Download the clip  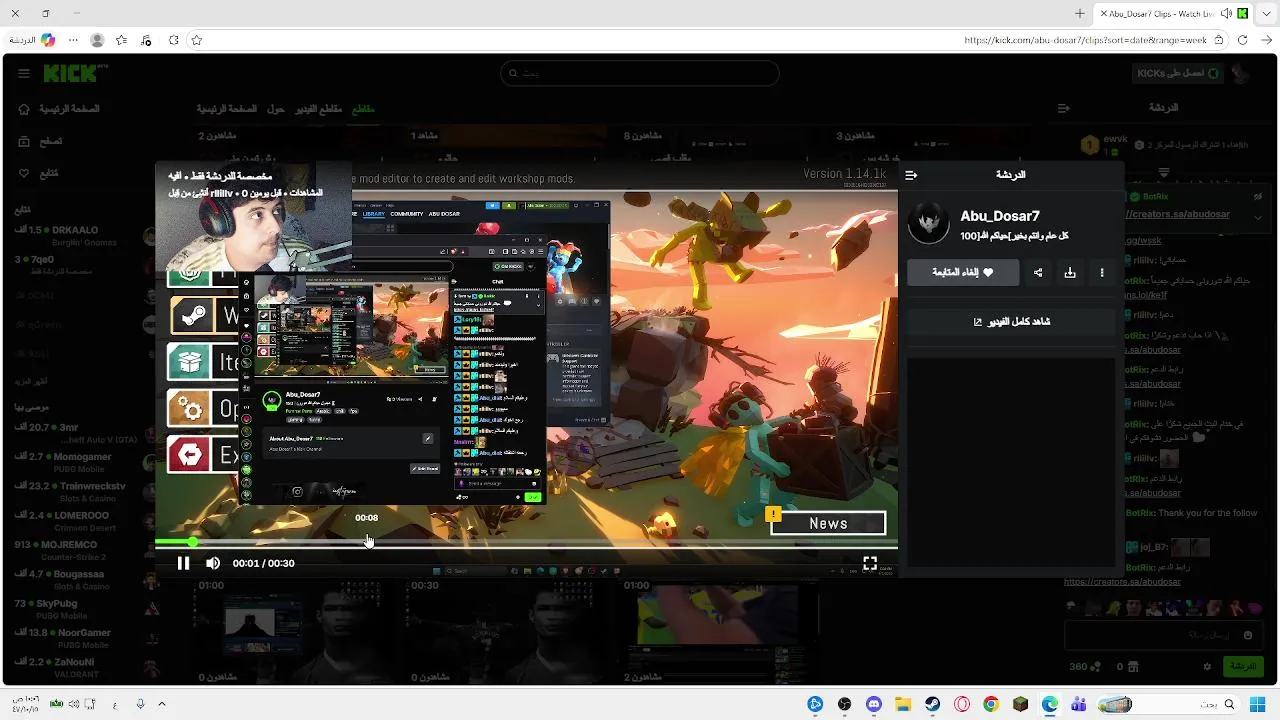click(1070, 272)
